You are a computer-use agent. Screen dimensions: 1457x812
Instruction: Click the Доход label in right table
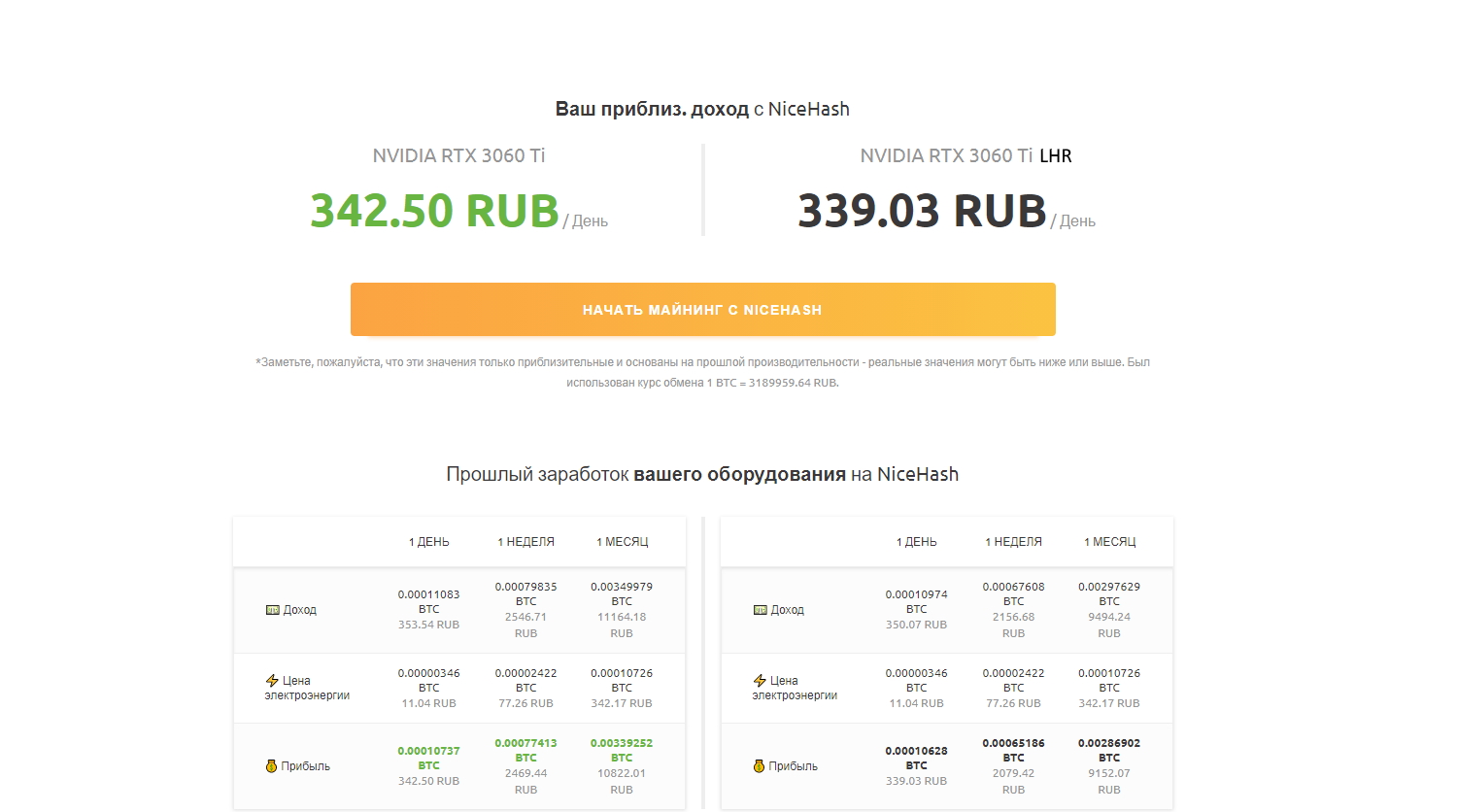click(x=787, y=610)
